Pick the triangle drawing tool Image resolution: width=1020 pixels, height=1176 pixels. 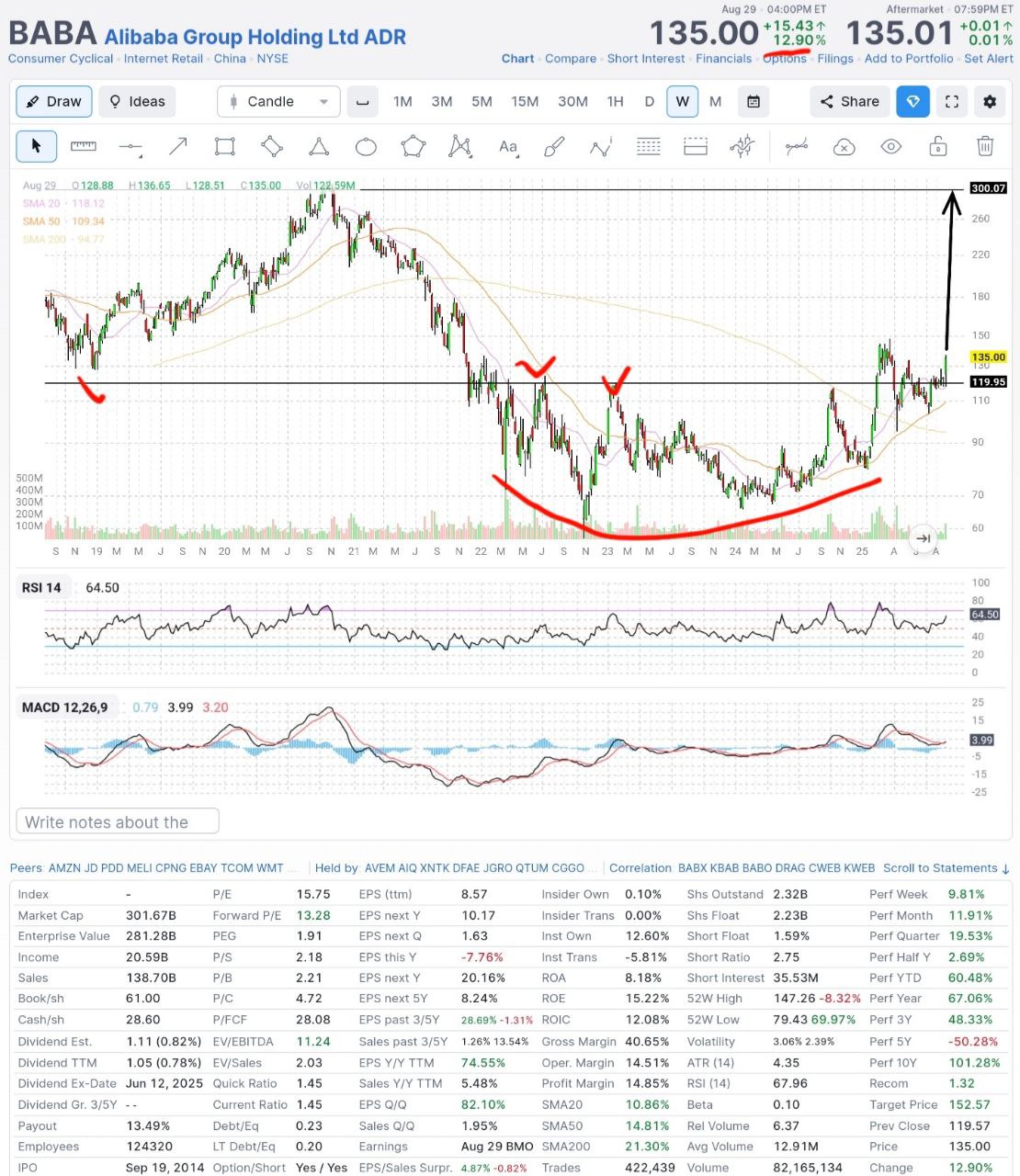pyautogui.click(x=319, y=146)
